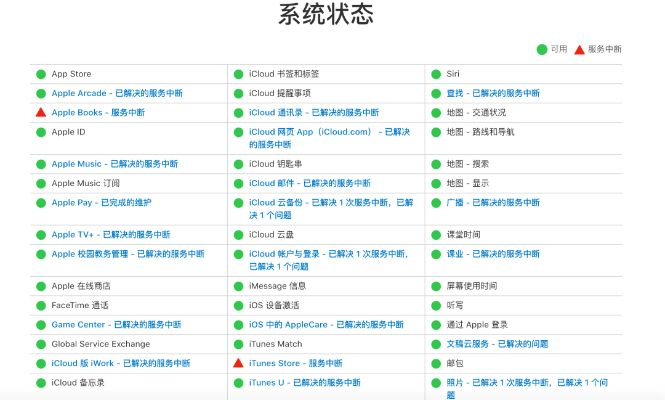Open Apple Music 已解决的服务中断 link
Image resolution: width=665 pixels, height=400 pixels.
(115, 164)
